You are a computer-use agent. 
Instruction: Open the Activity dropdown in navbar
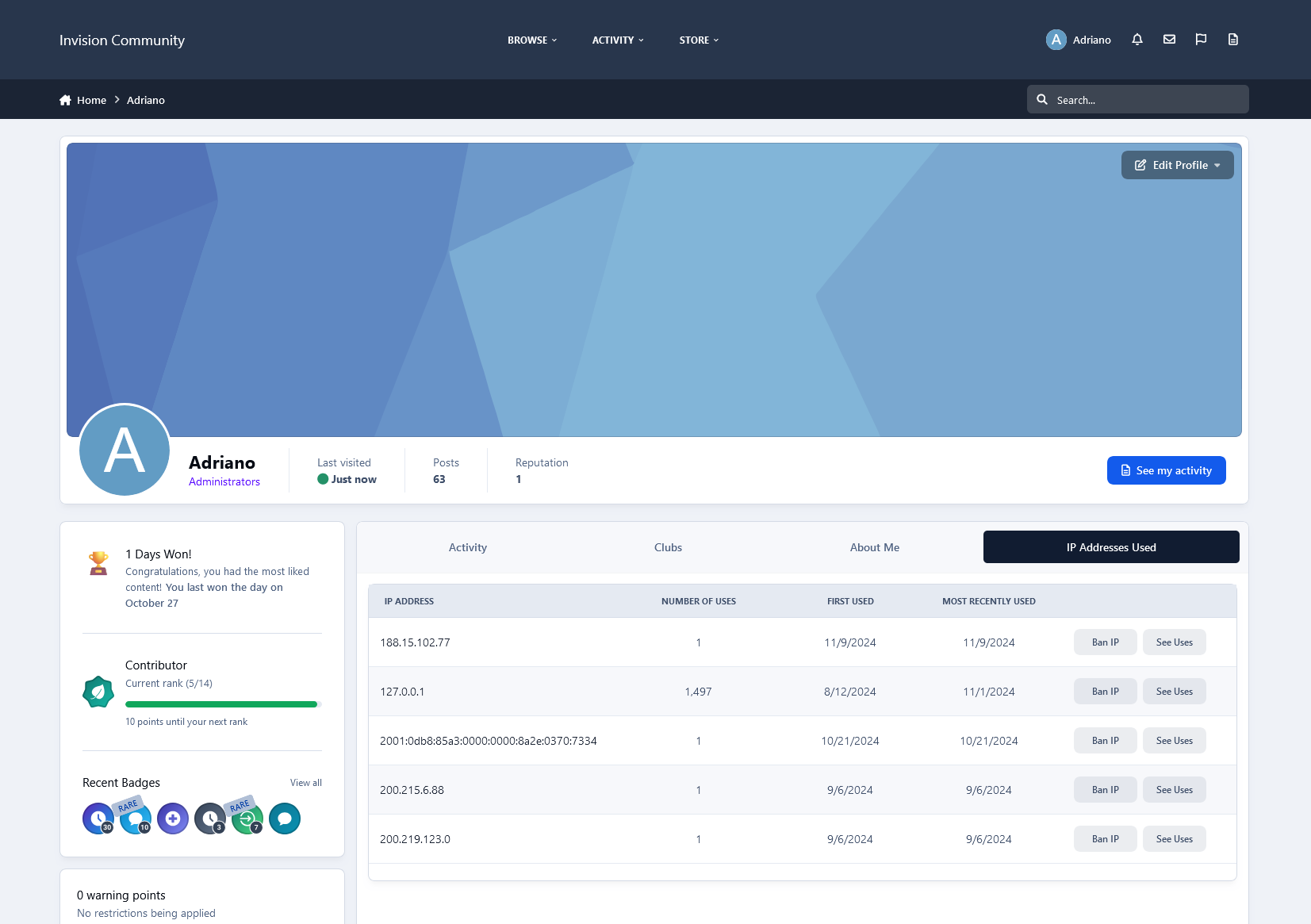tap(618, 40)
